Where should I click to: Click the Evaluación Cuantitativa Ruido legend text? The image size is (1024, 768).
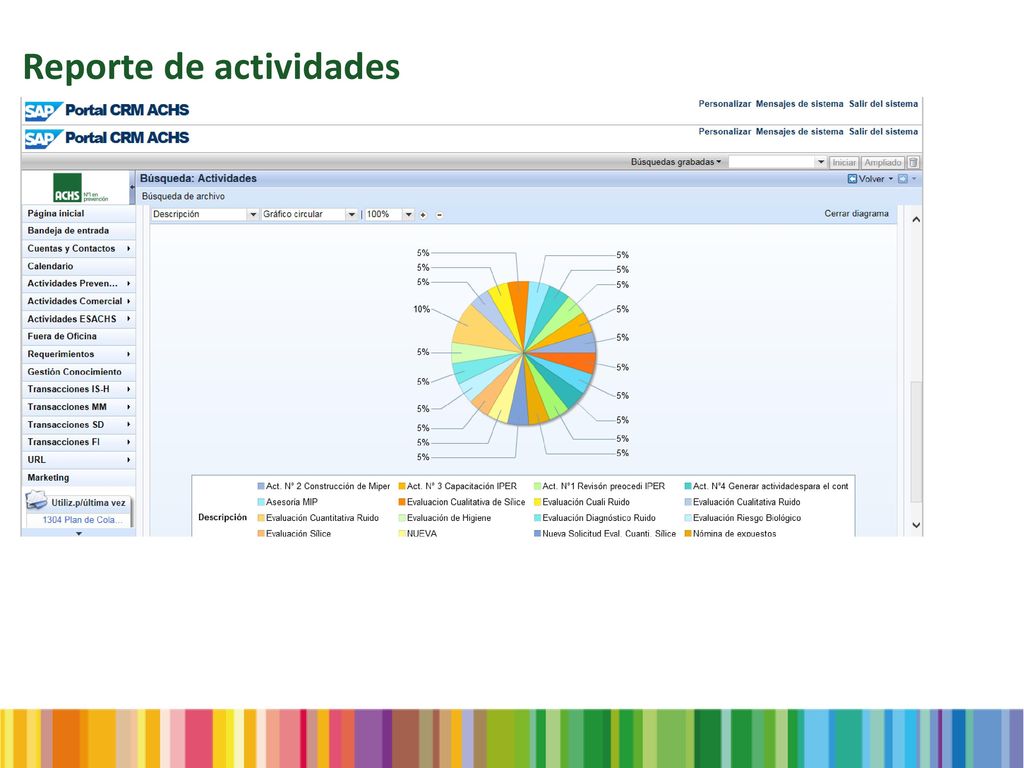(x=322, y=518)
